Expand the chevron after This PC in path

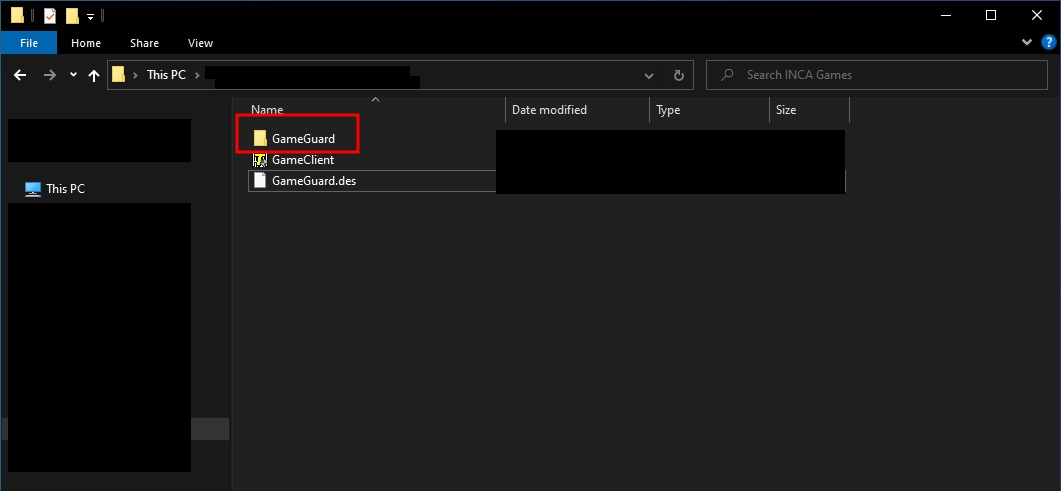[x=197, y=75]
